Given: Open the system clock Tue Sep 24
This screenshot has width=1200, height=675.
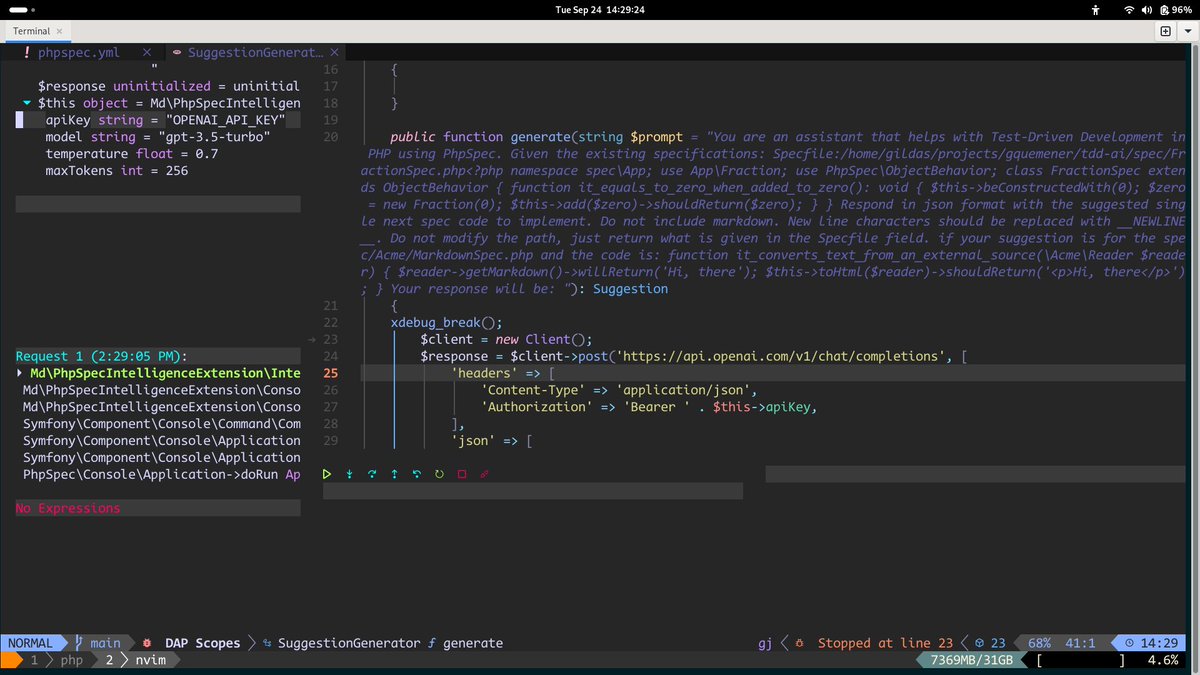Looking at the screenshot, I should coord(600,9).
